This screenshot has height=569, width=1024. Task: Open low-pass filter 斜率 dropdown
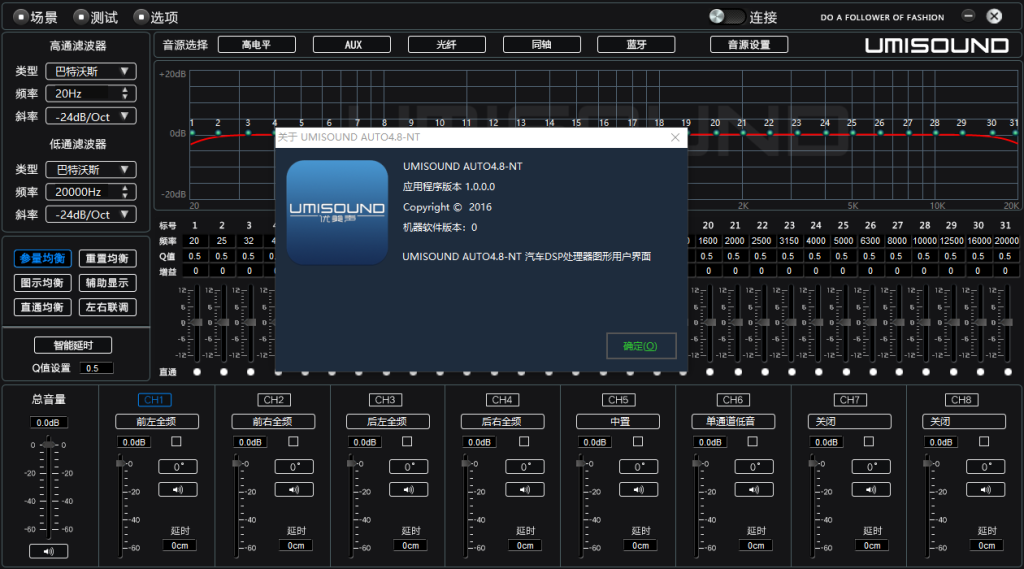(91, 215)
